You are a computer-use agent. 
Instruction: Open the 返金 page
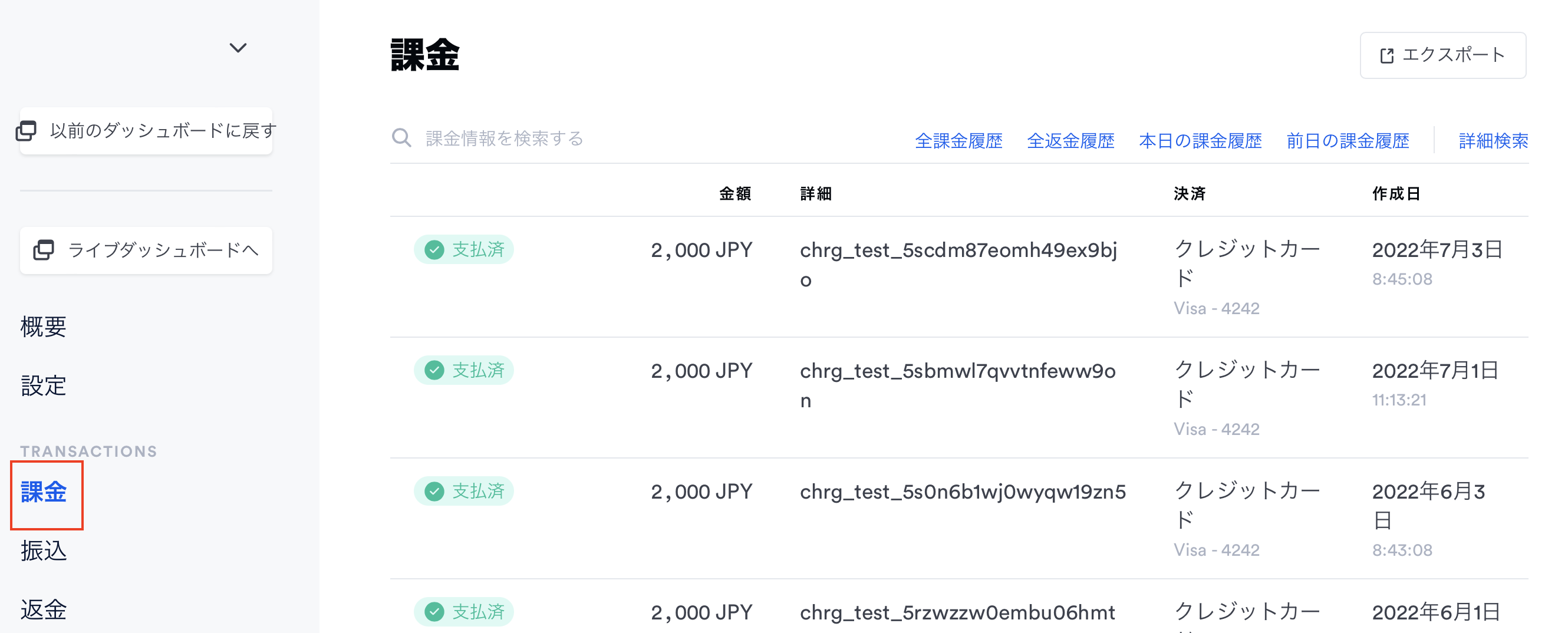coord(43,609)
